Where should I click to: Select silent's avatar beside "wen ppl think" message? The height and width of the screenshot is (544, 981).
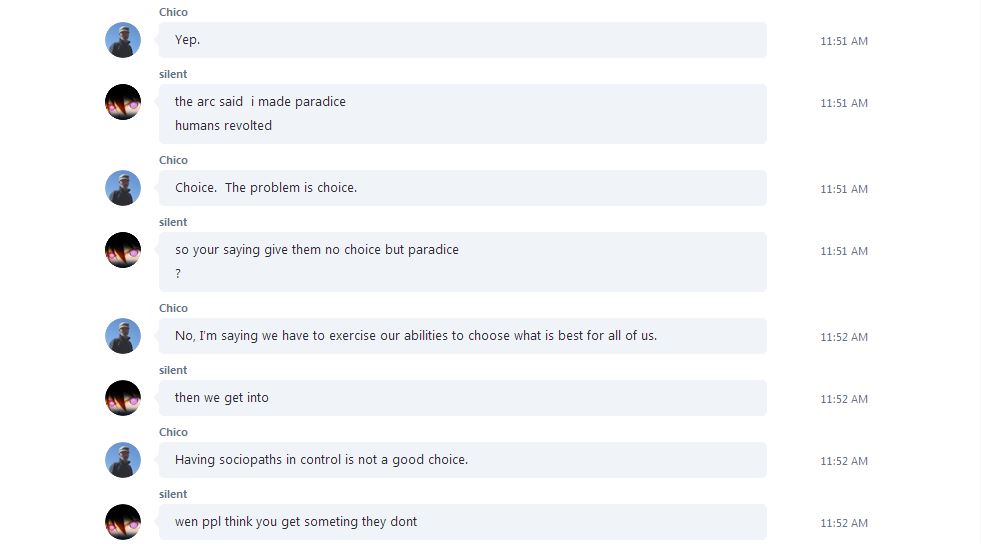(123, 522)
